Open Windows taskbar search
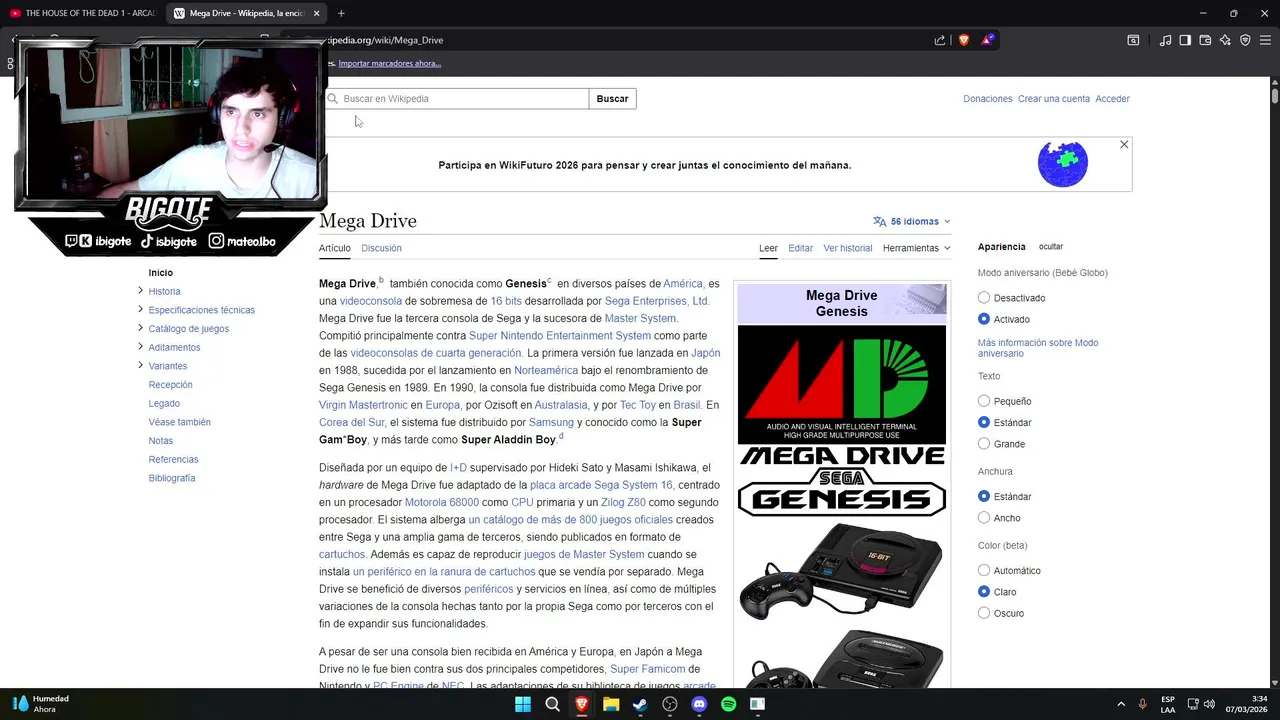 (552, 704)
